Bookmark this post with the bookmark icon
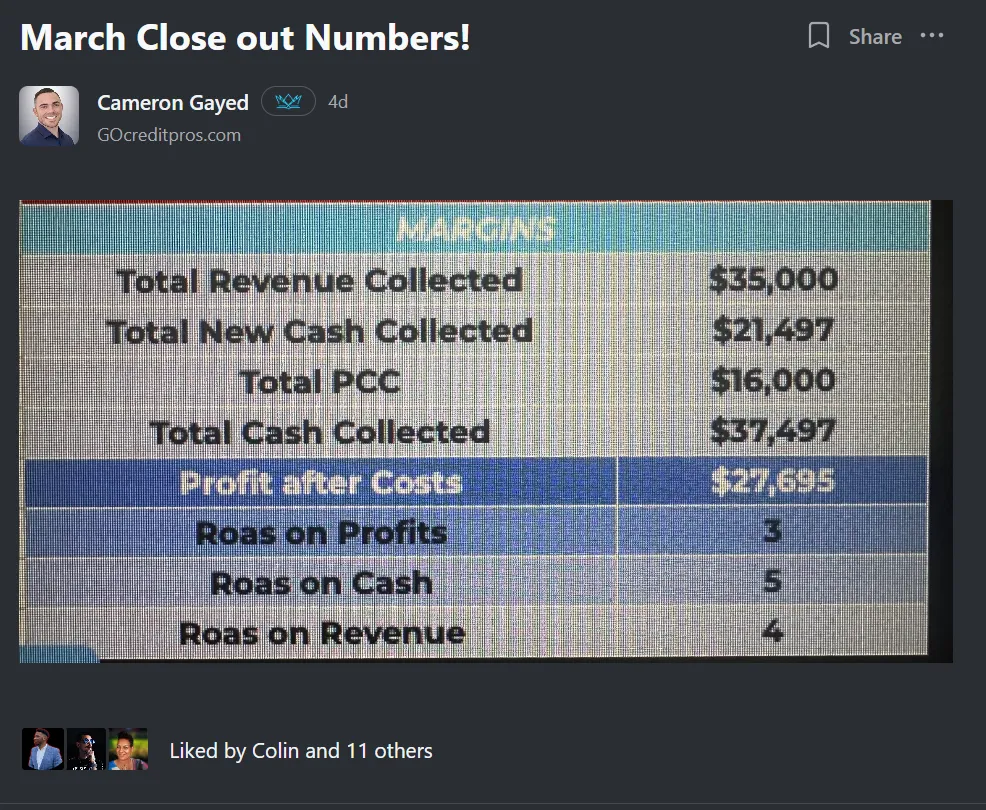This screenshot has width=986, height=810. [818, 36]
